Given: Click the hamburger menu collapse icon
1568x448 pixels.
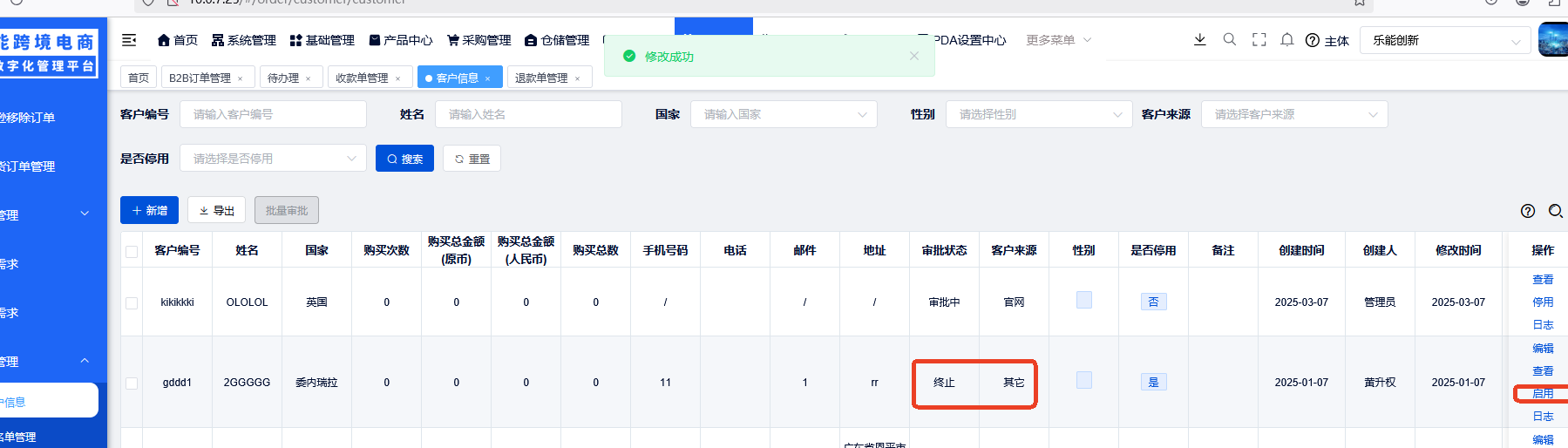Looking at the screenshot, I should [x=129, y=40].
